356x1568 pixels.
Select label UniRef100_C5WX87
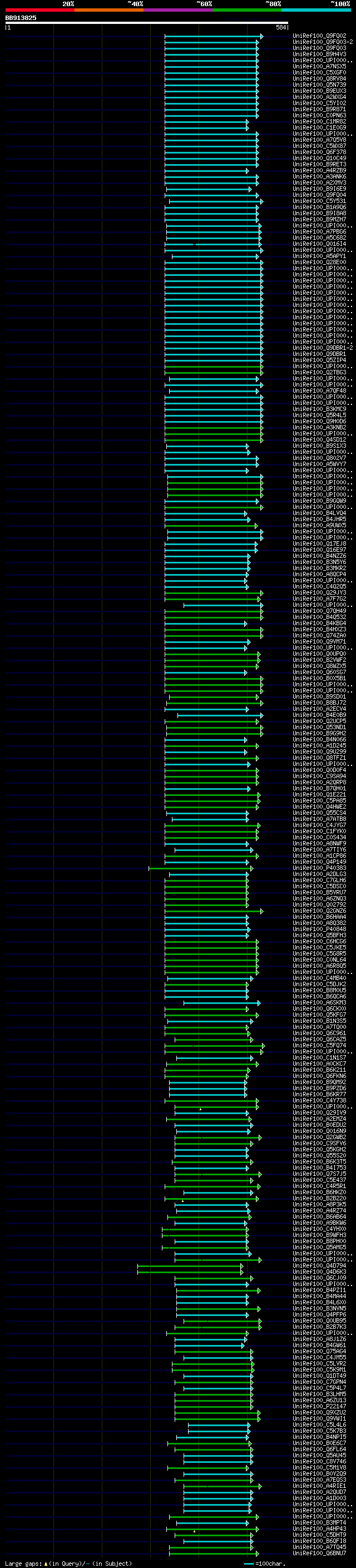(319, 146)
